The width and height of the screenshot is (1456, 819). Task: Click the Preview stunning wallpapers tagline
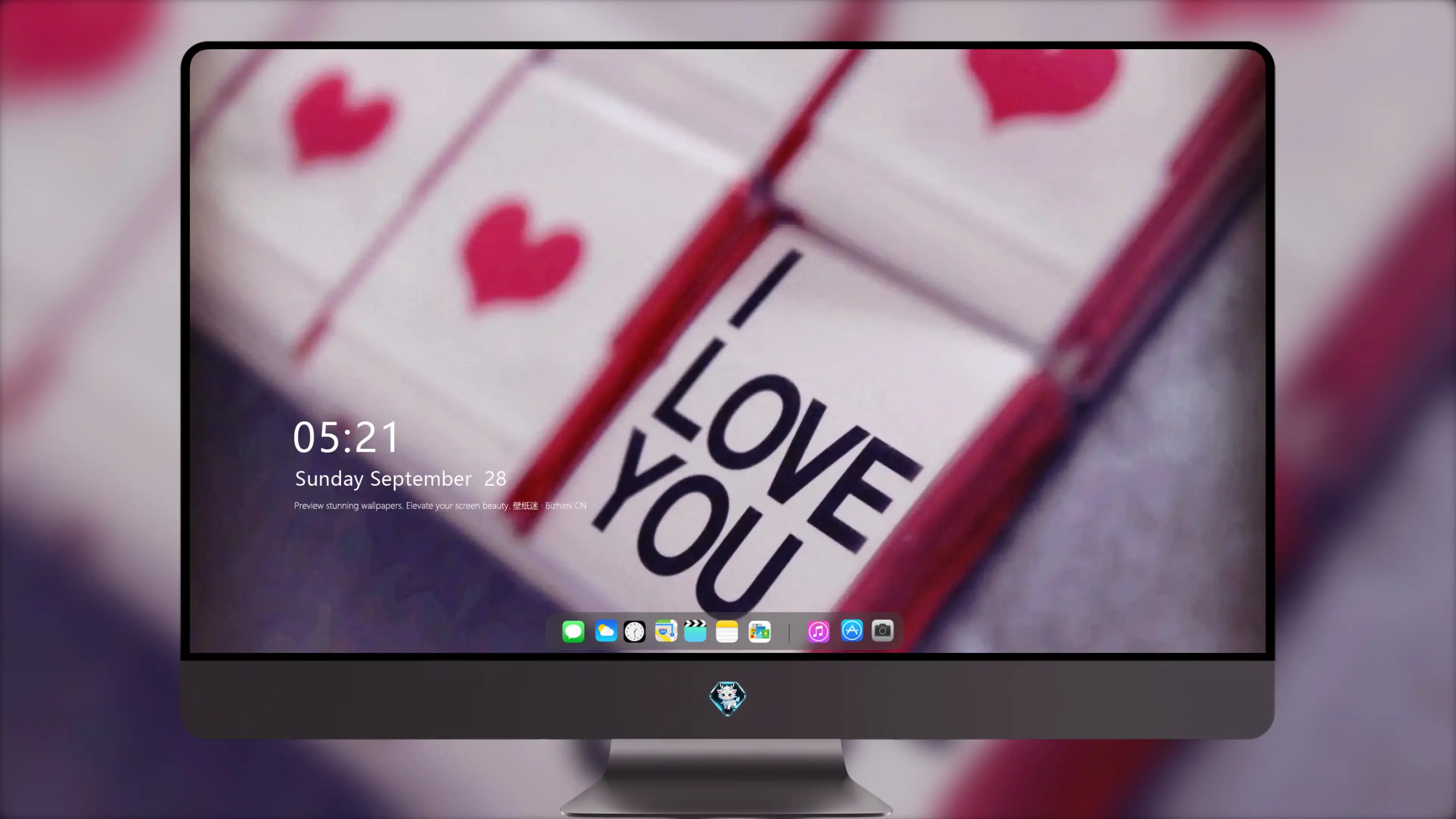402,505
